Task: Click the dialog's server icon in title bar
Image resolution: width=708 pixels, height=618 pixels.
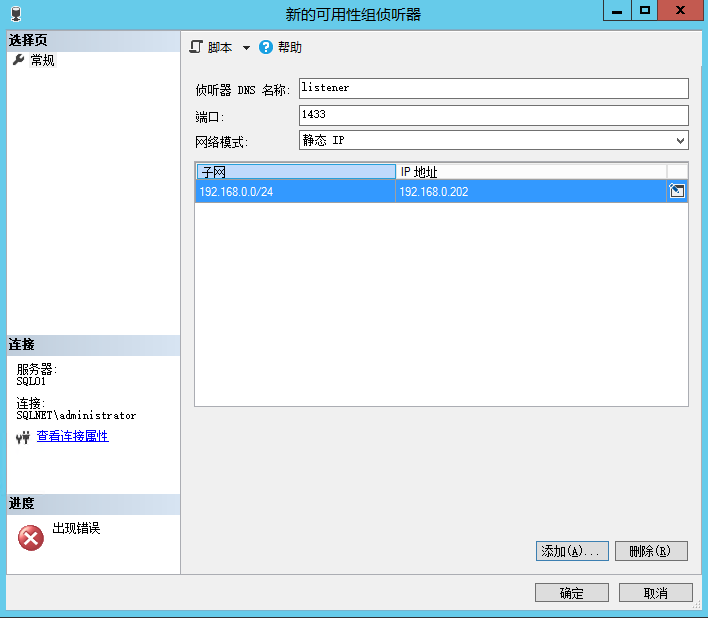Action: [x=16, y=14]
